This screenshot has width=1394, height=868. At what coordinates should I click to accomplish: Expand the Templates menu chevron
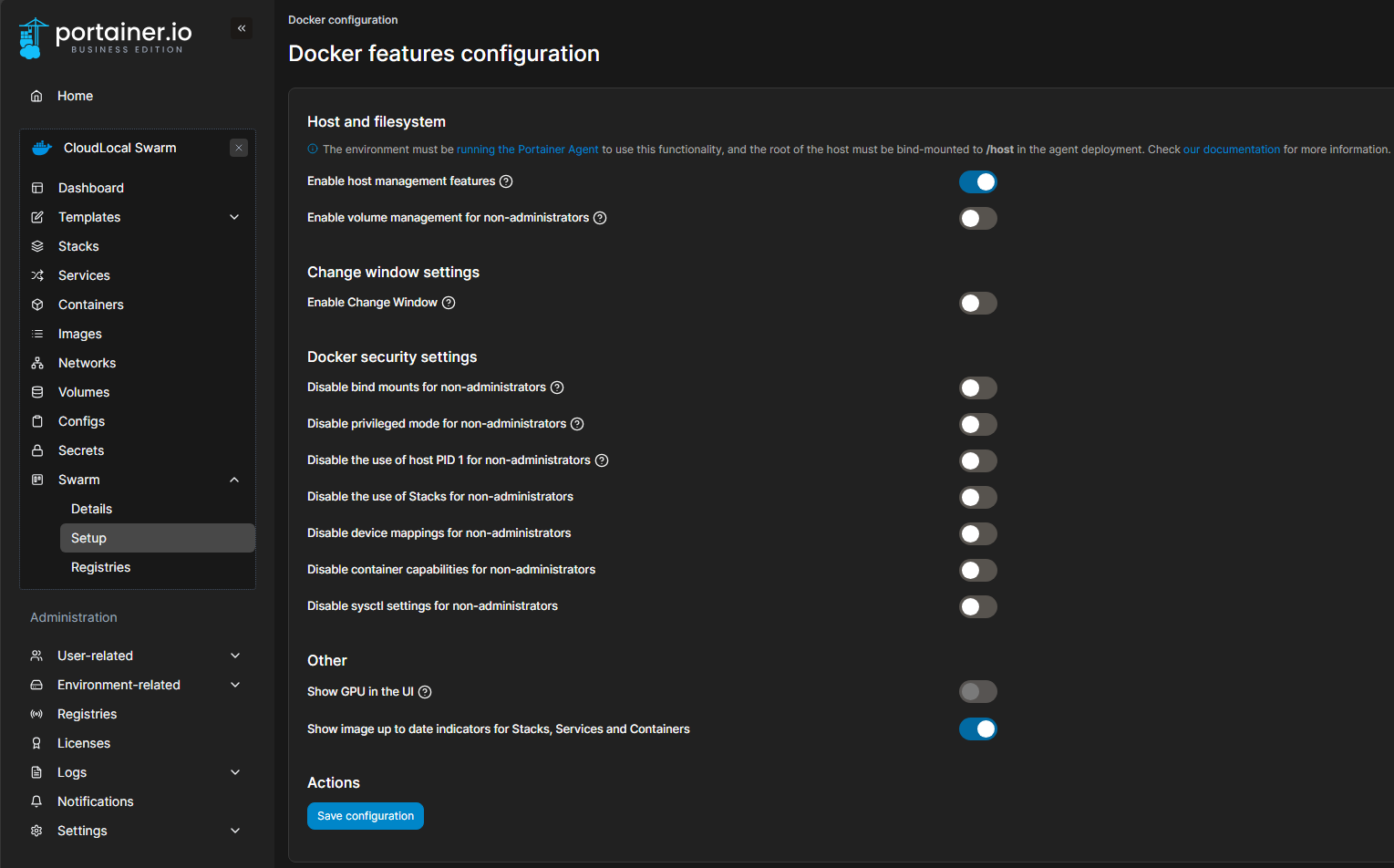[x=234, y=217]
